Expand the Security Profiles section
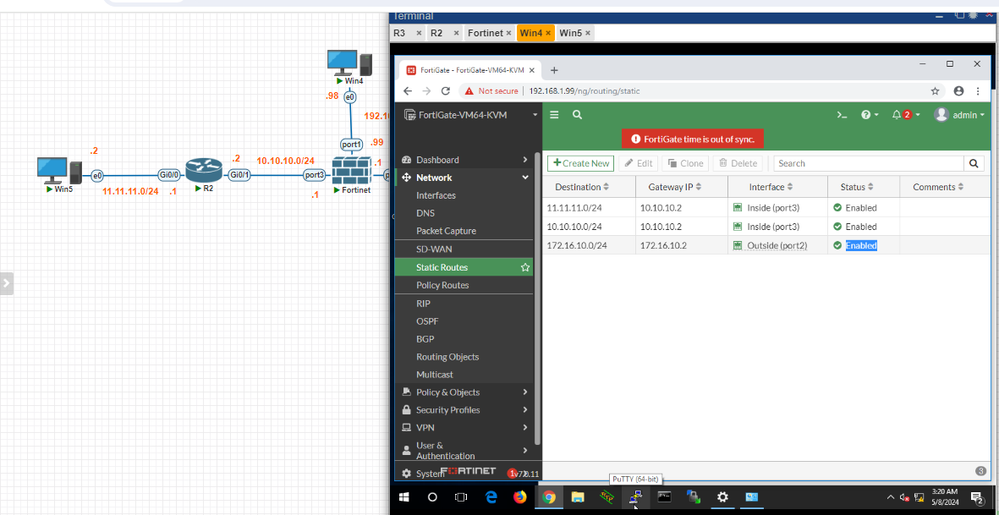Screen dimensions: 999x515 pyautogui.click(x=465, y=410)
